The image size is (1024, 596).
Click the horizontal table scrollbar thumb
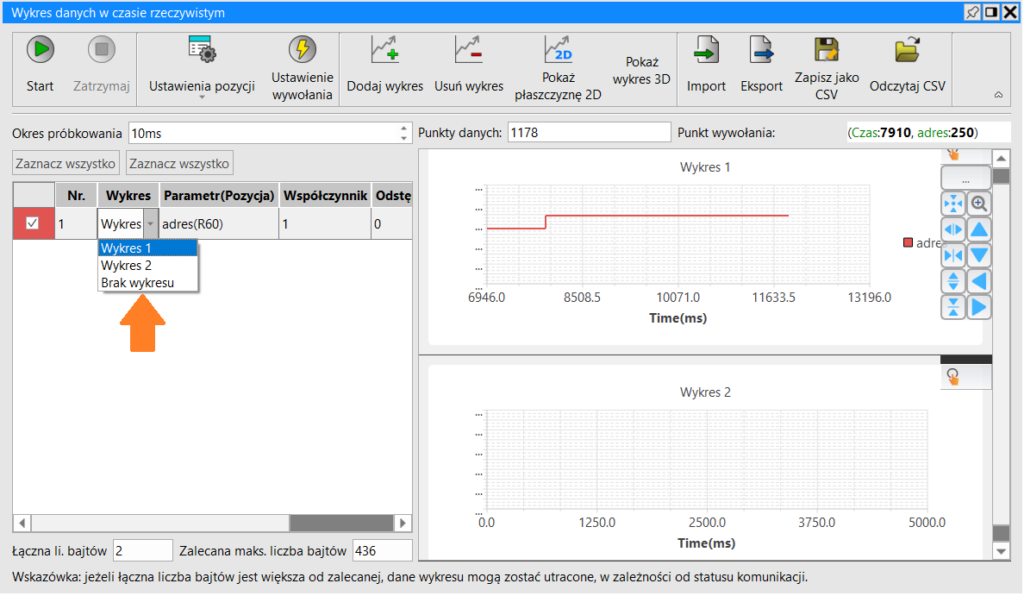coord(341,522)
